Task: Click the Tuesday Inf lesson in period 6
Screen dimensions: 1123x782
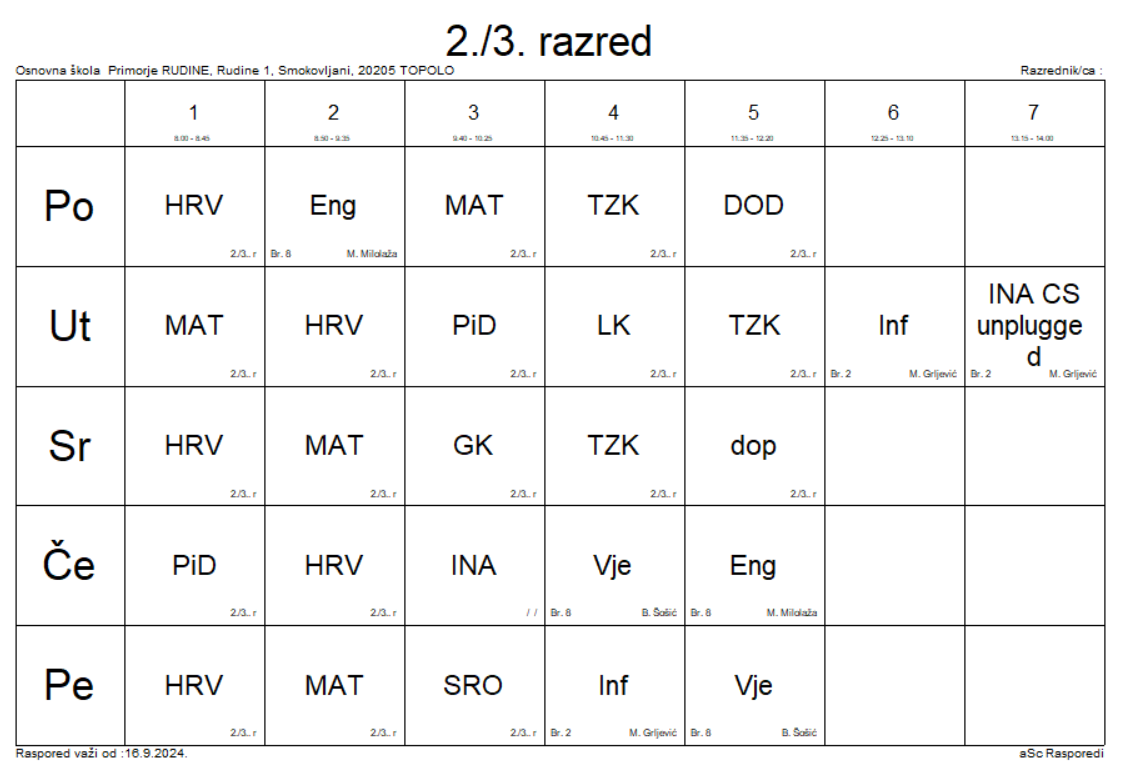Action: tap(894, 326)
